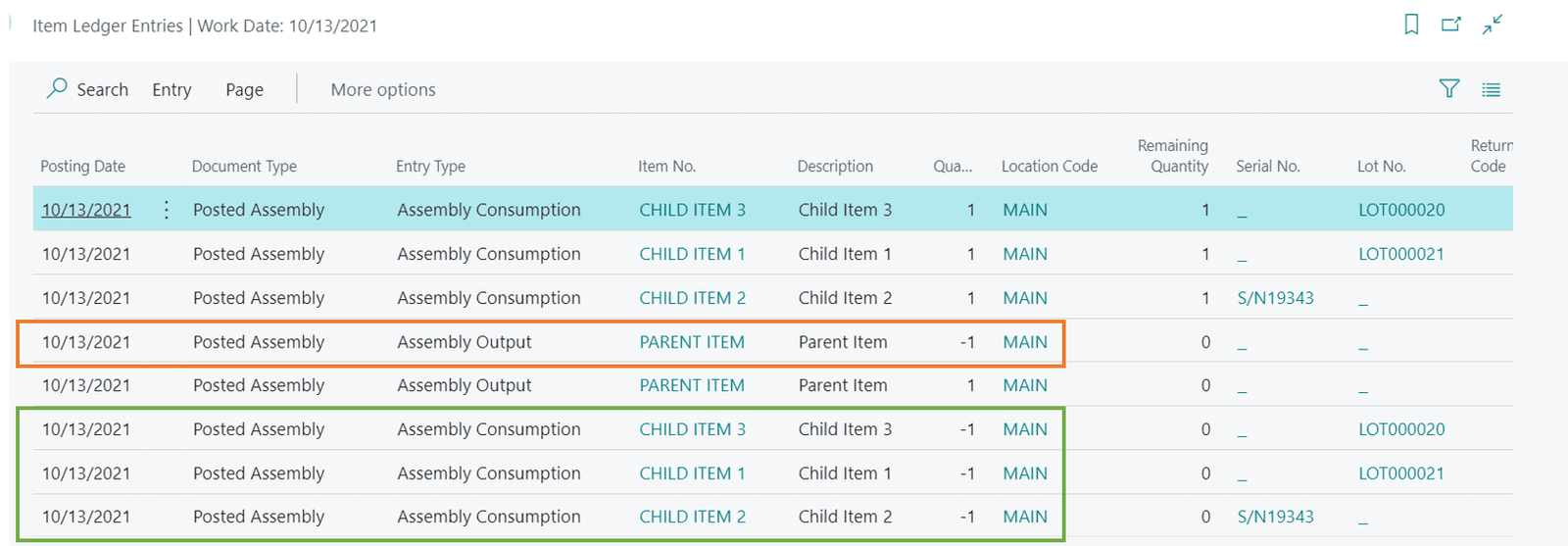1568x546 pixels.
Task: Click the collapse page arrows icon
Action: [1493, 25]
